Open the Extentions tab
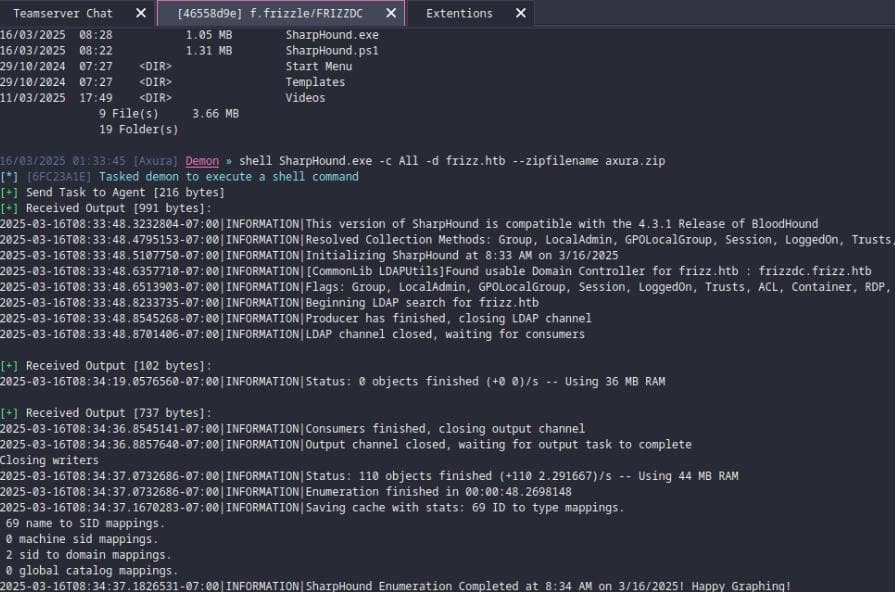This screenshot has width=895, height=592. tap(459, 13)
